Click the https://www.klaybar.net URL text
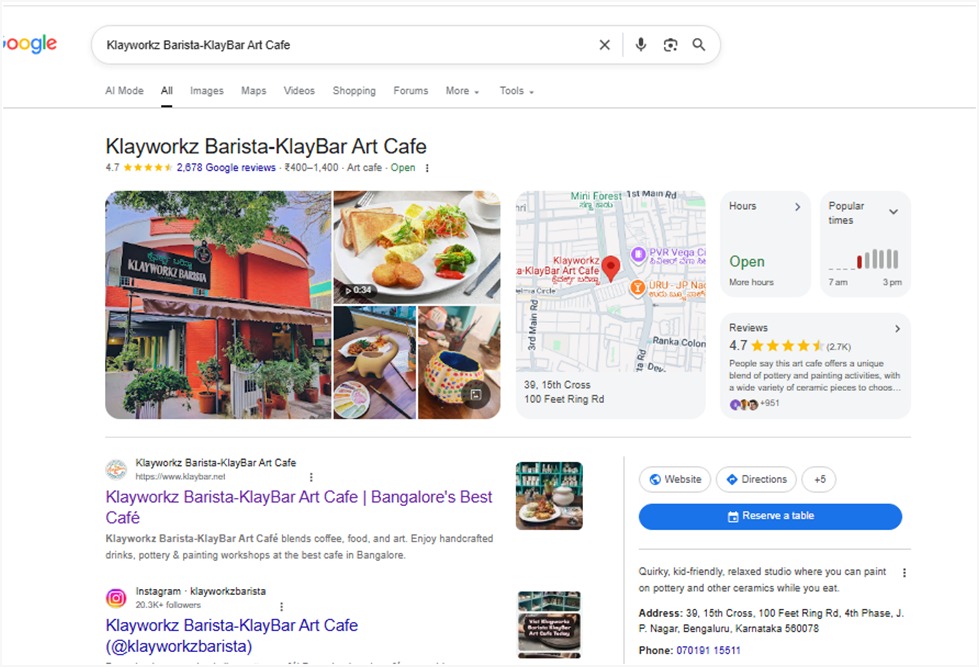The image size is (979, 667). [x=180, y=477]
